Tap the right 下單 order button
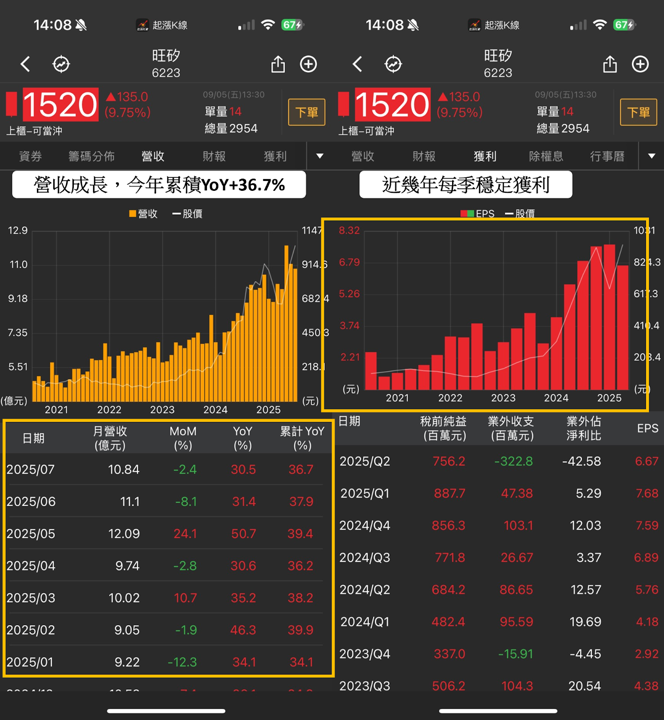The width and height of the screenshot is (664, 720). (x=639, y=112)
